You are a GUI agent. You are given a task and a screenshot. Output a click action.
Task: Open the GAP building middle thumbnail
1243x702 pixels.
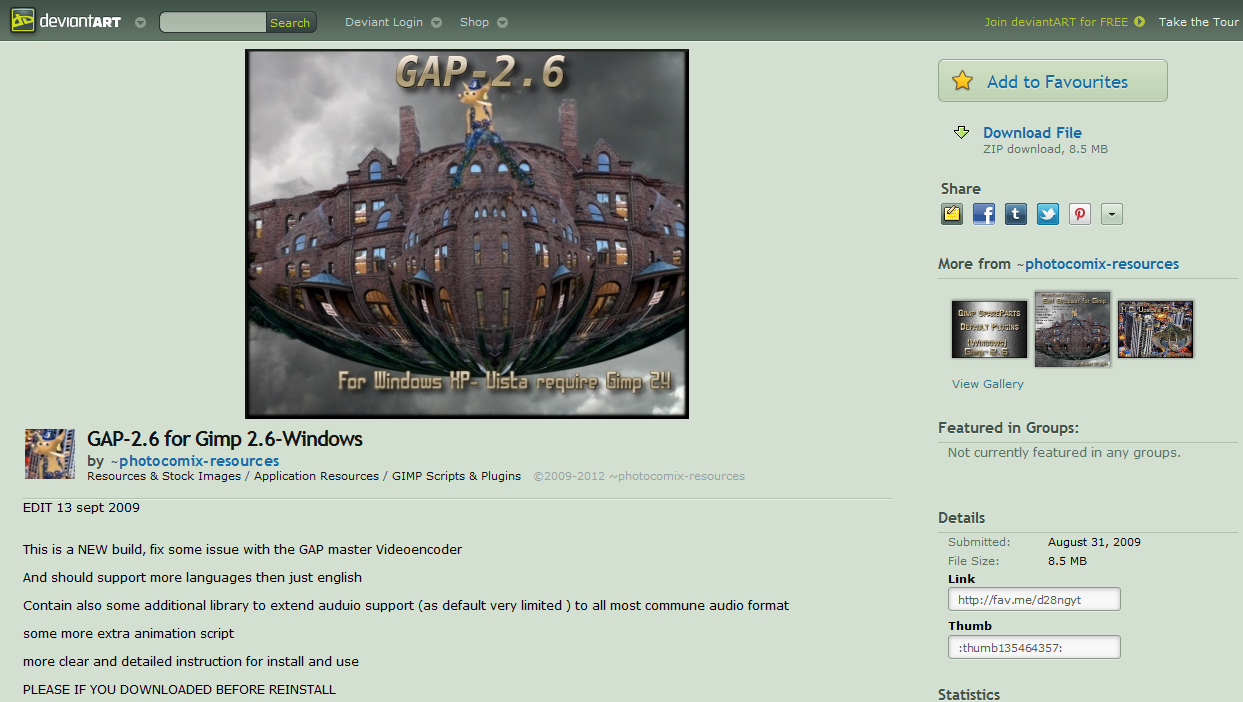pos(1072,329)
